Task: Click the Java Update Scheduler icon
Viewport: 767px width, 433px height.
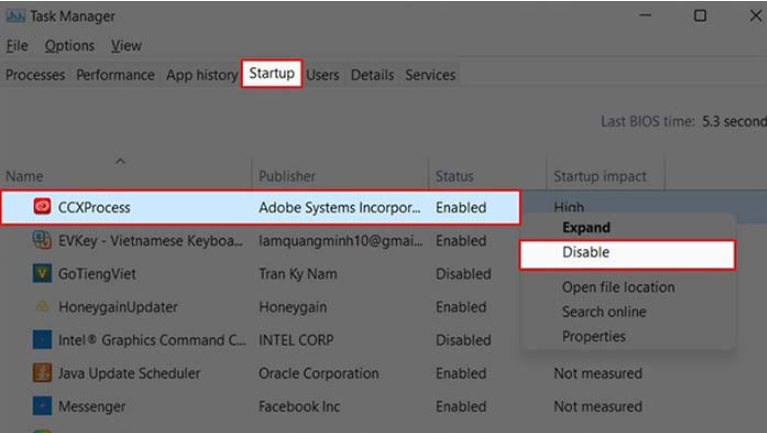Action: [42, 373]
